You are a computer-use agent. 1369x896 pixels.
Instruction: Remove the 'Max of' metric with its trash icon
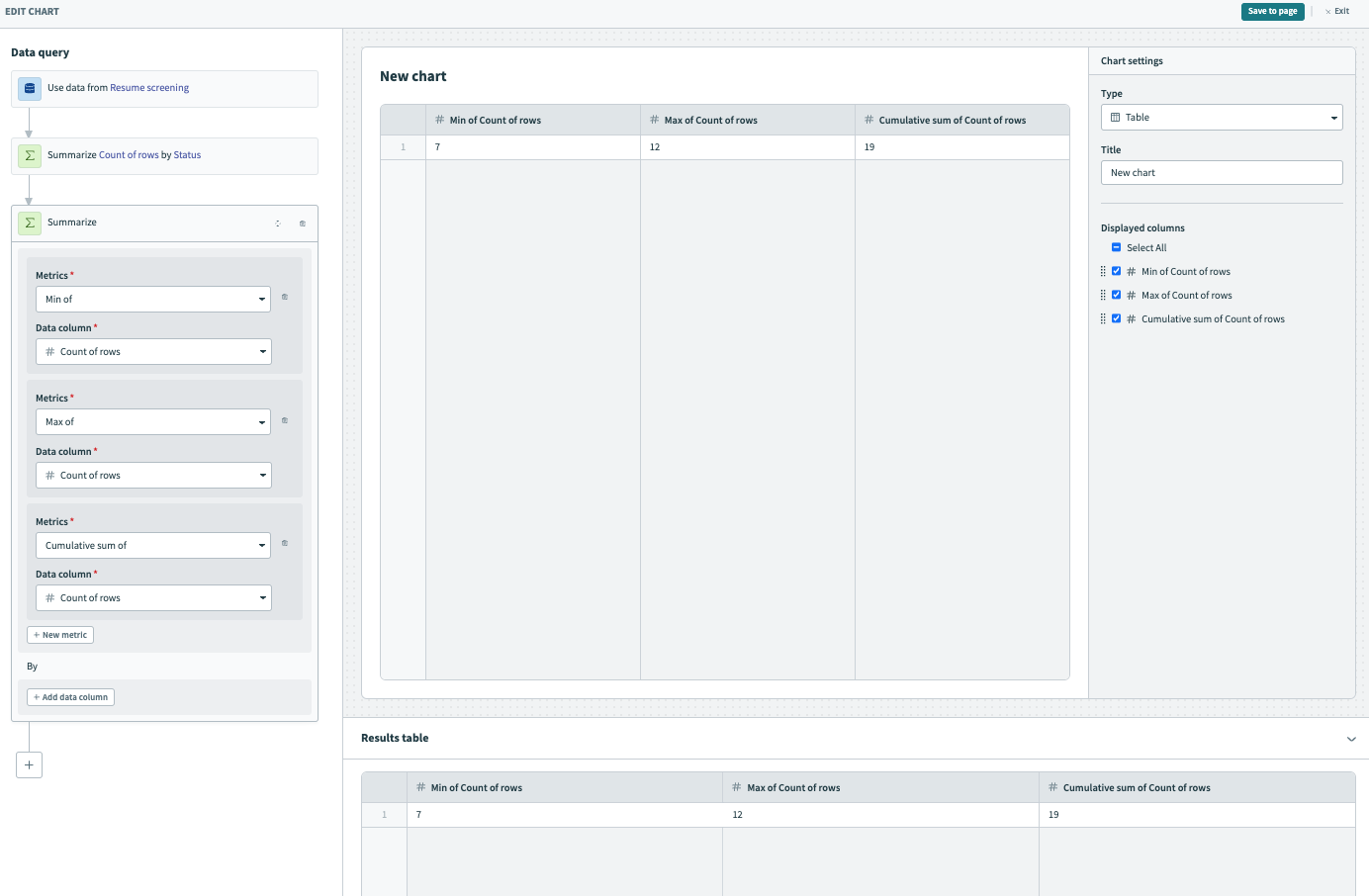(x=285, y=420)
